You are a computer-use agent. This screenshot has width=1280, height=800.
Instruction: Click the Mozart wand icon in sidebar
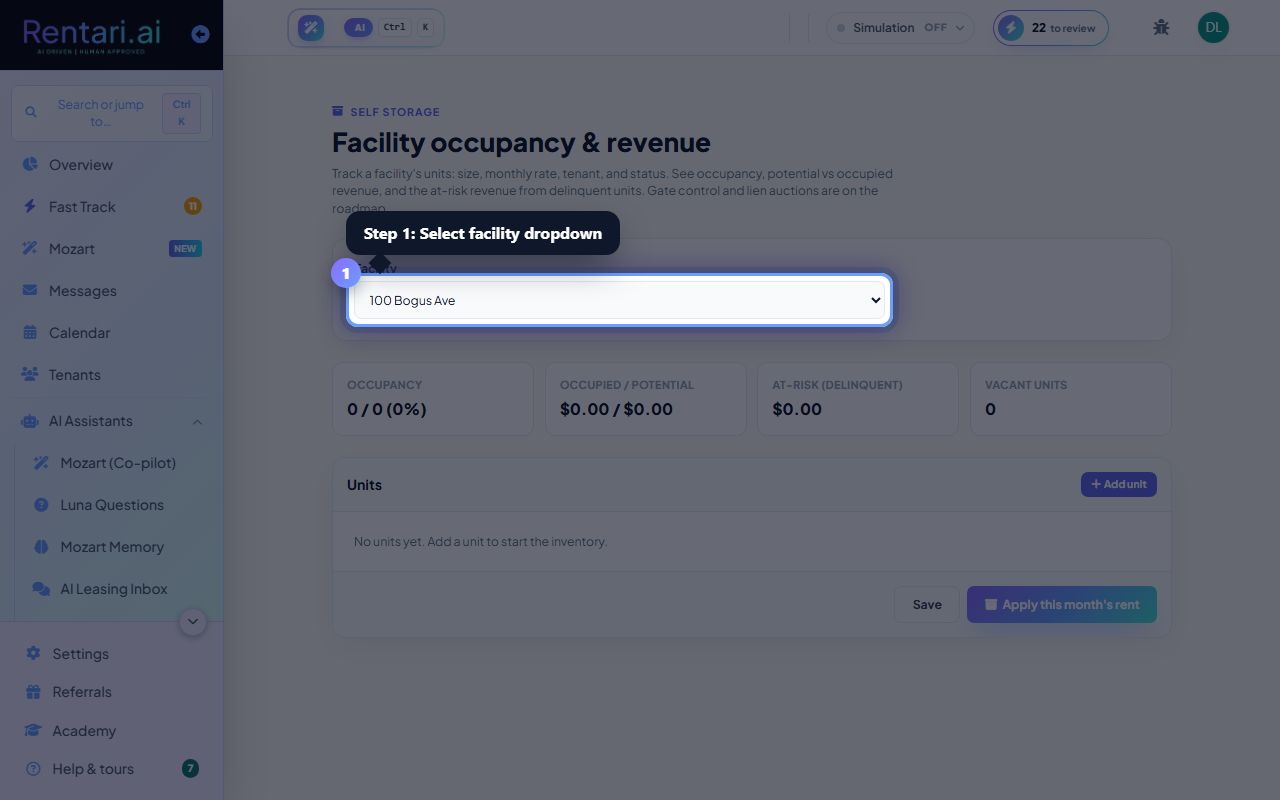click(30, 248)
